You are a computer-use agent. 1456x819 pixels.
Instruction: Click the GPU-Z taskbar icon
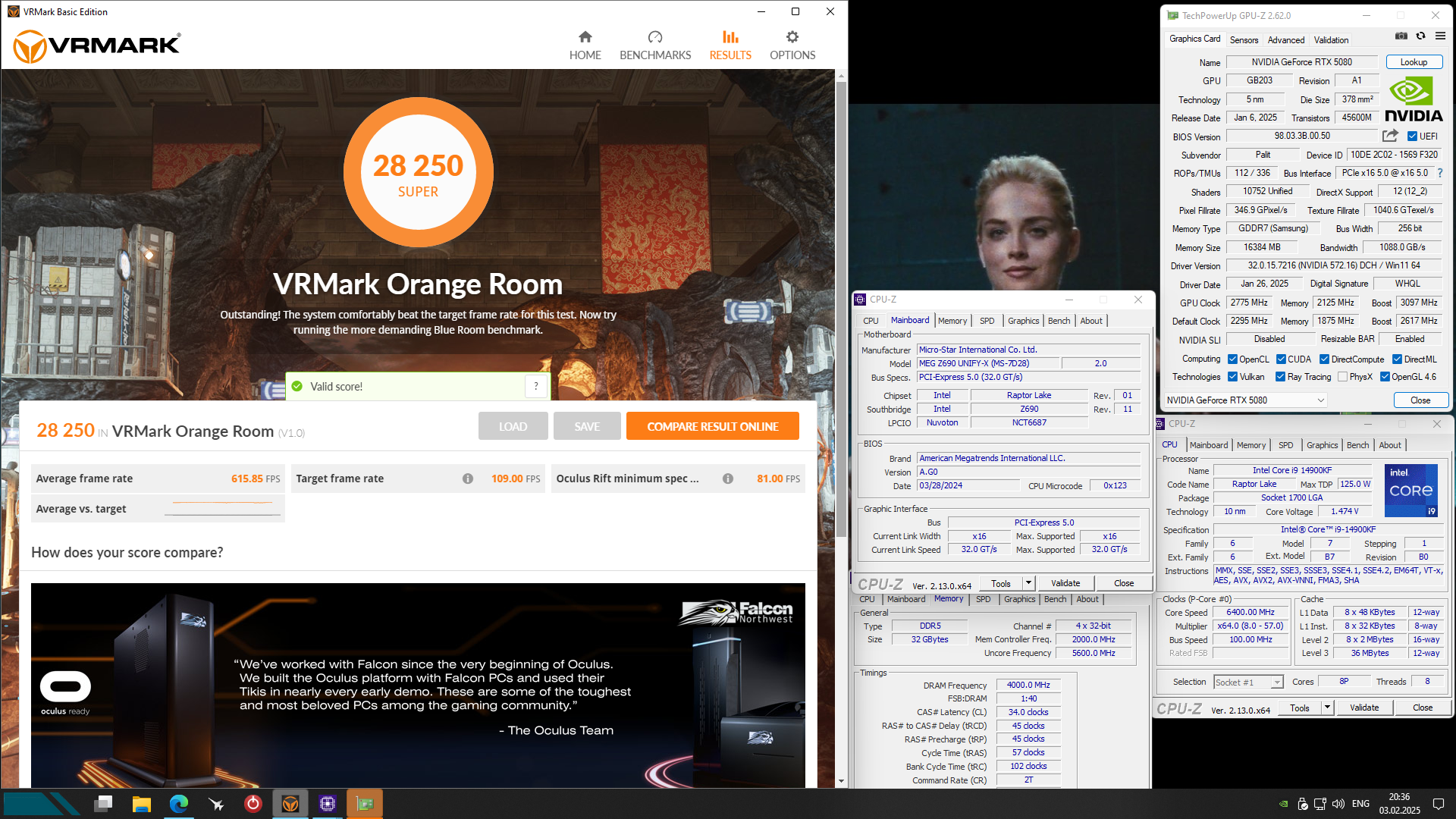pos(365,804)
